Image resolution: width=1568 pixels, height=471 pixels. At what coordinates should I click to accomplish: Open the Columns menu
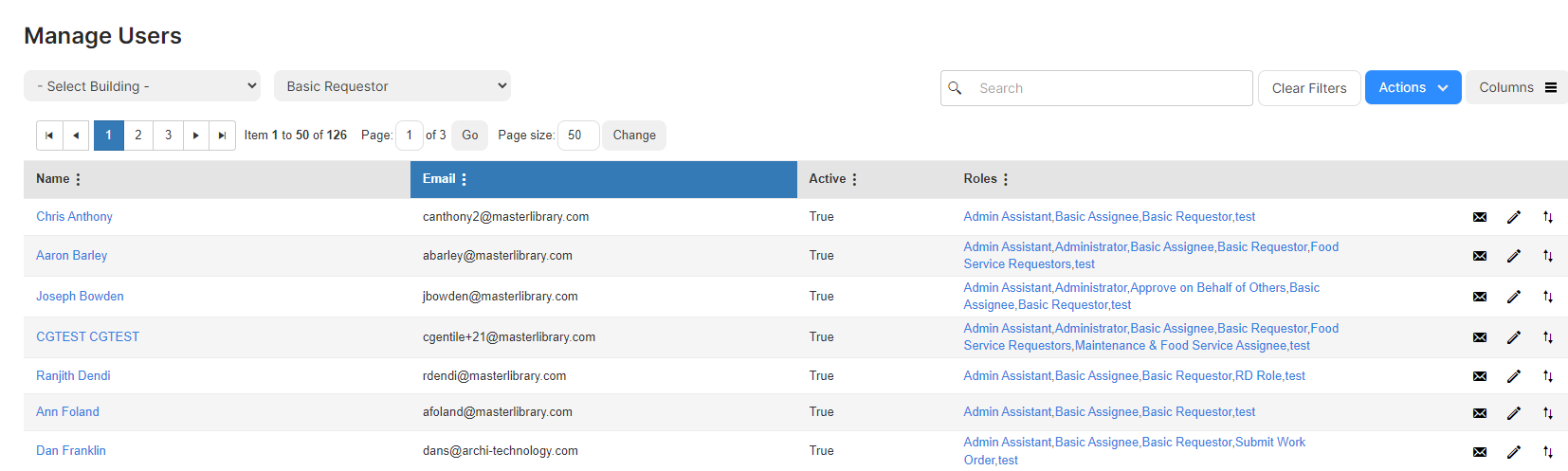click(1517, 87)
